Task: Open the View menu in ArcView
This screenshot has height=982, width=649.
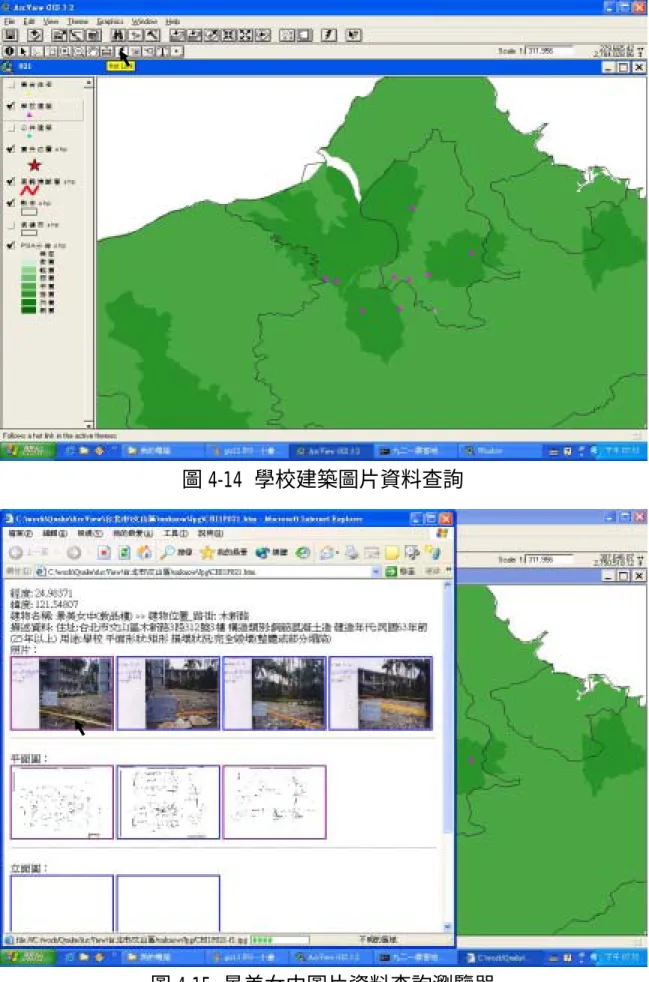Action: coord(51,21)
